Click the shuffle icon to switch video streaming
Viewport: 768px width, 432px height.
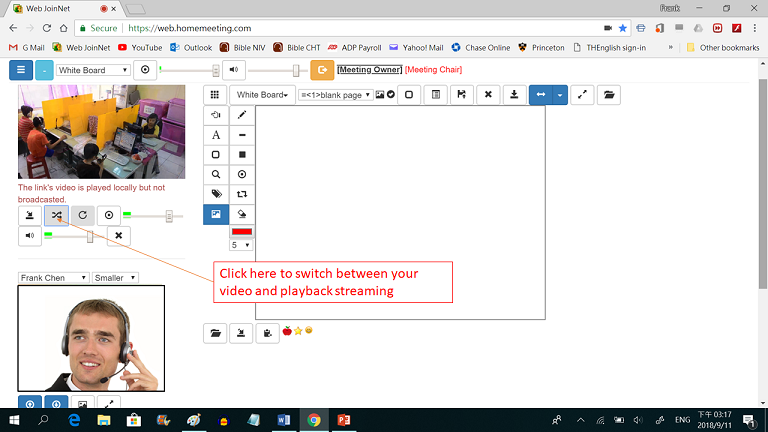[57, 215]
